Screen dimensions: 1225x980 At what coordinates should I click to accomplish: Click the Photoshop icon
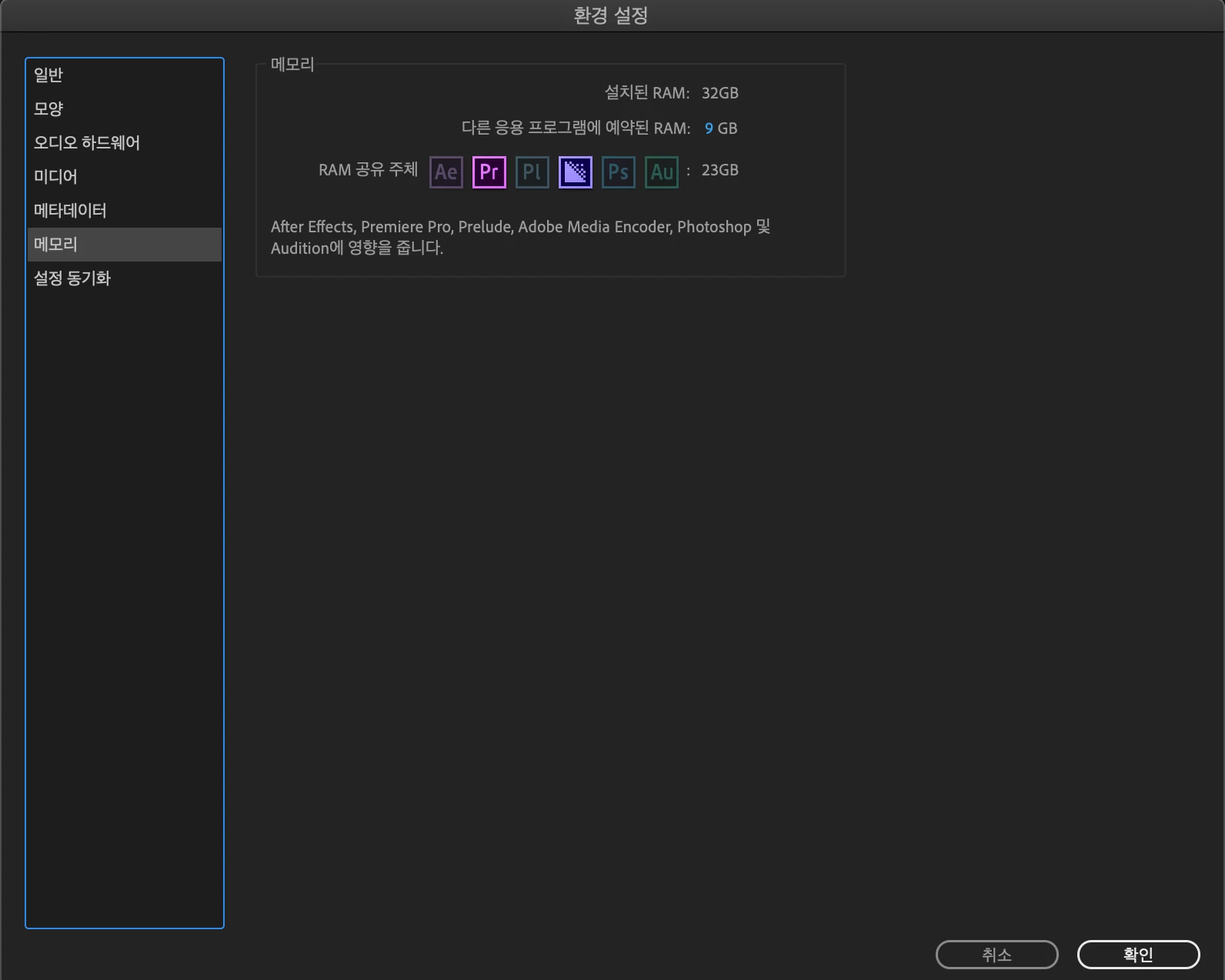pyautogui.click(x=619, y=172)
